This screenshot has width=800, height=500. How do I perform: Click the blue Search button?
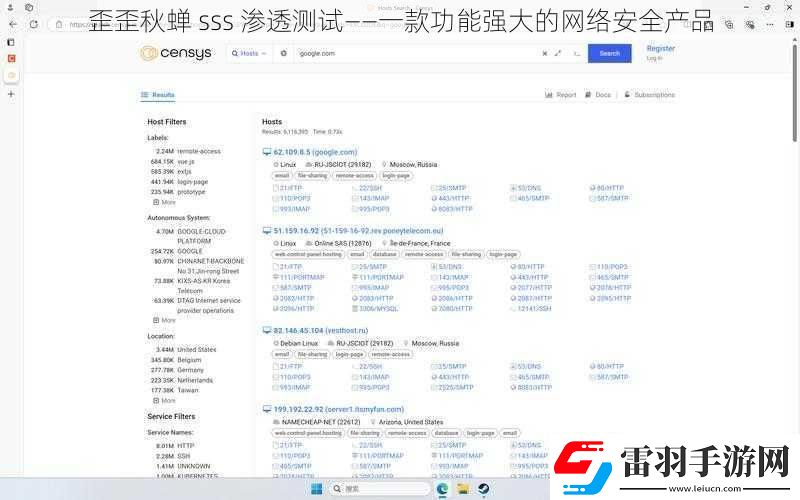pyautogui.click(x=609, y=53)
